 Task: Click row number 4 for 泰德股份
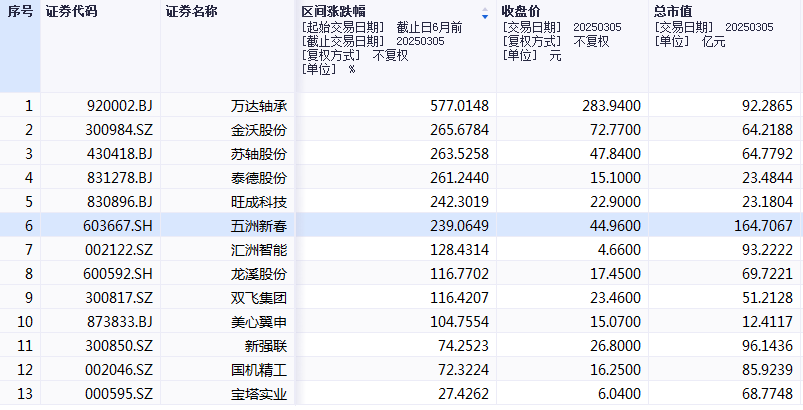(x=29, y=177)
